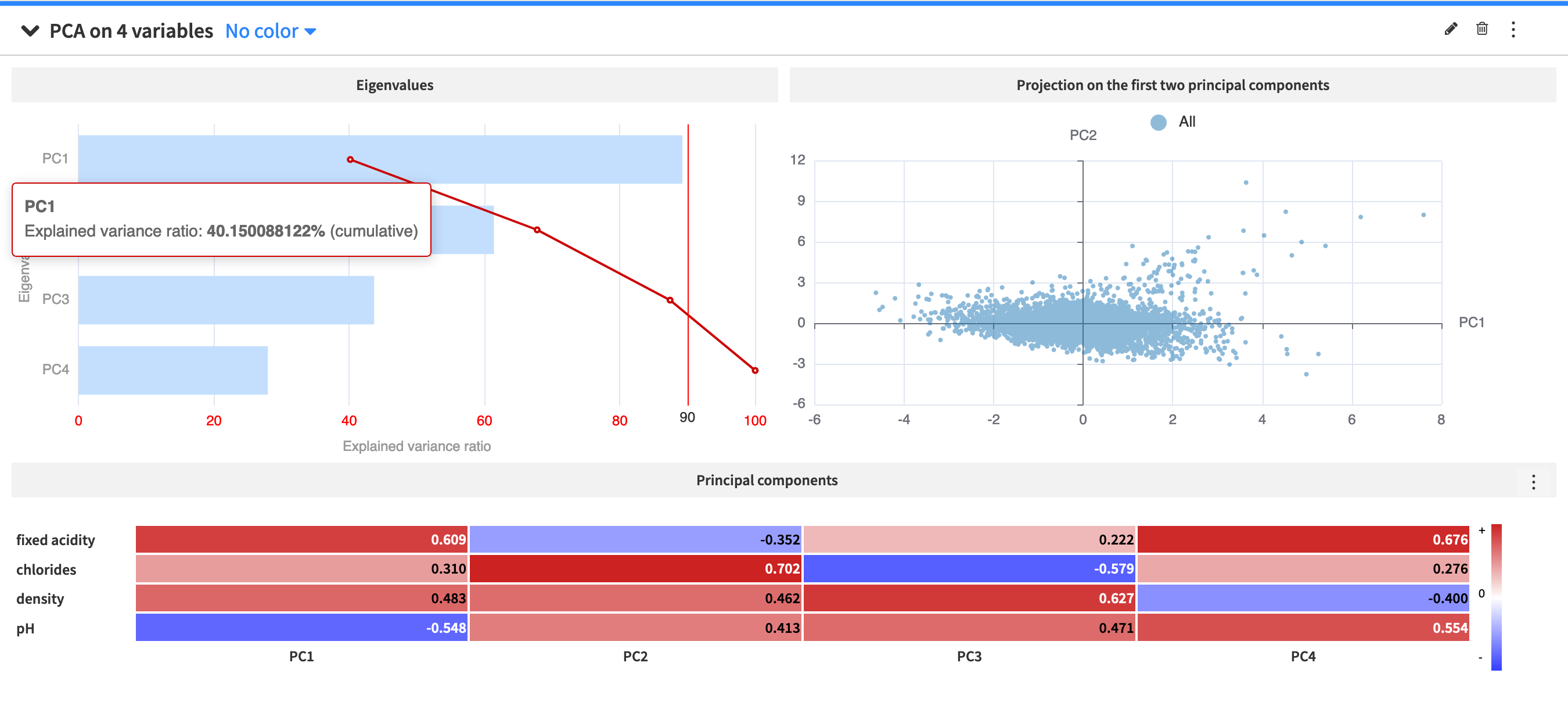Open Principal components three-dot menu
The width and height of the screenshot is (1568, 702).
pos(1533,482)
